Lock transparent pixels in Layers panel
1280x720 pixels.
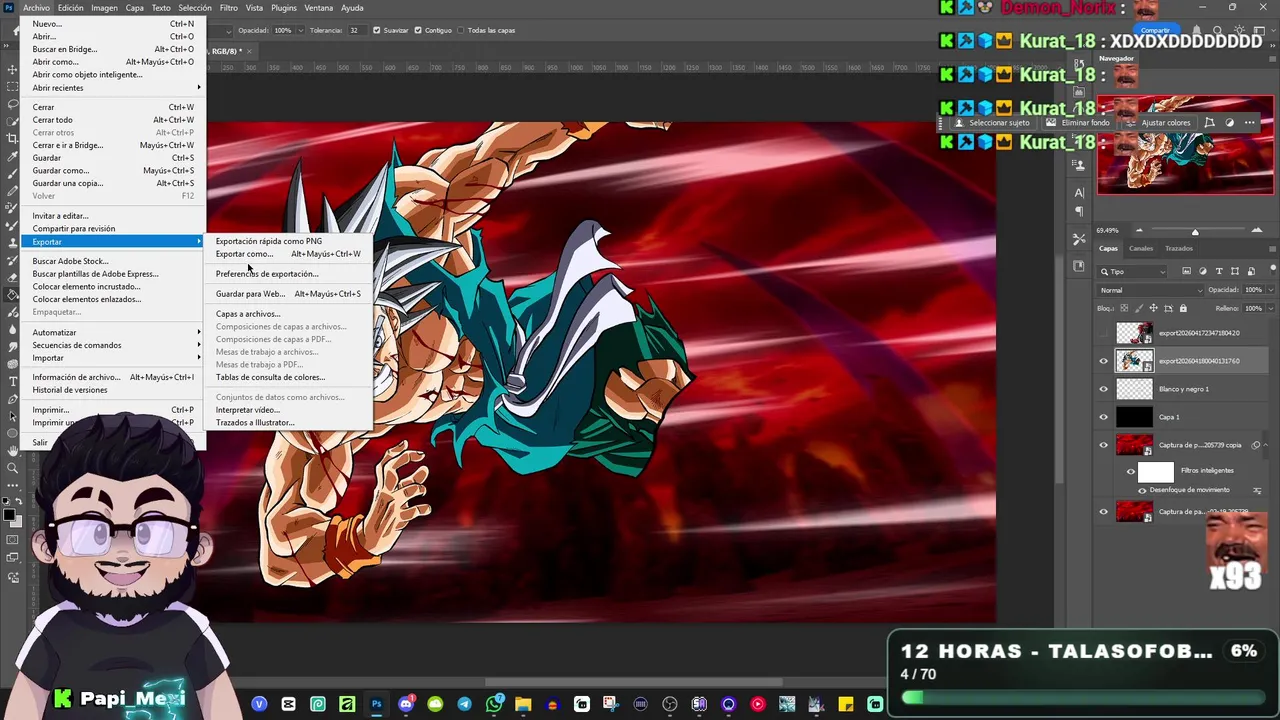tap(1125, 308)
